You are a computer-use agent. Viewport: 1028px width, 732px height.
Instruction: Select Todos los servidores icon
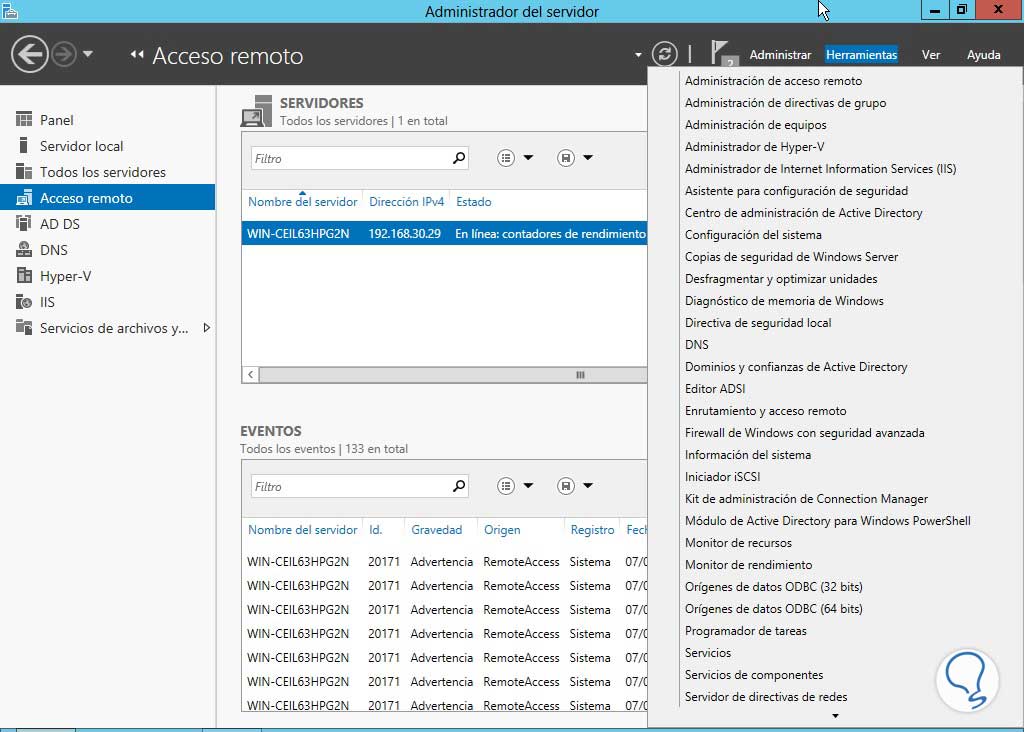click(24, 172)
